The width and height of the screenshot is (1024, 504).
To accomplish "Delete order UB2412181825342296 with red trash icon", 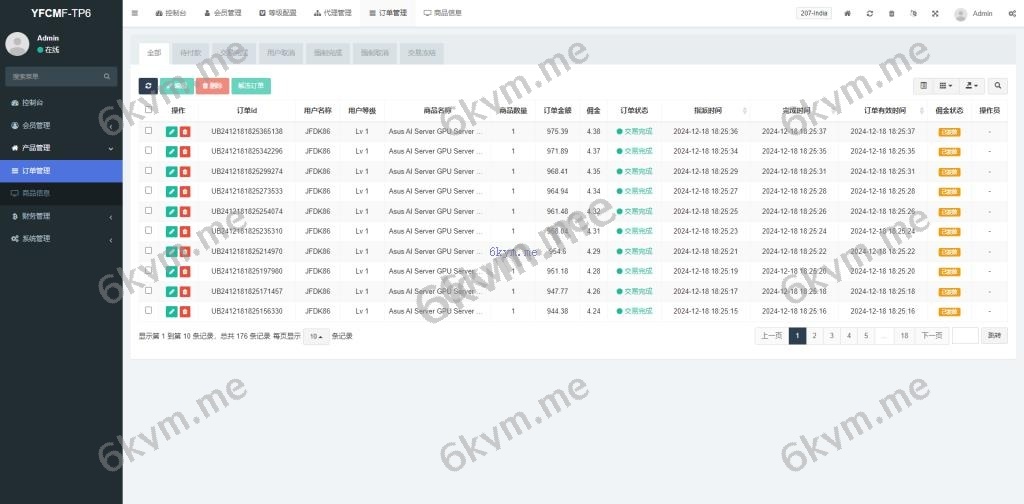I will coord(185,151).
